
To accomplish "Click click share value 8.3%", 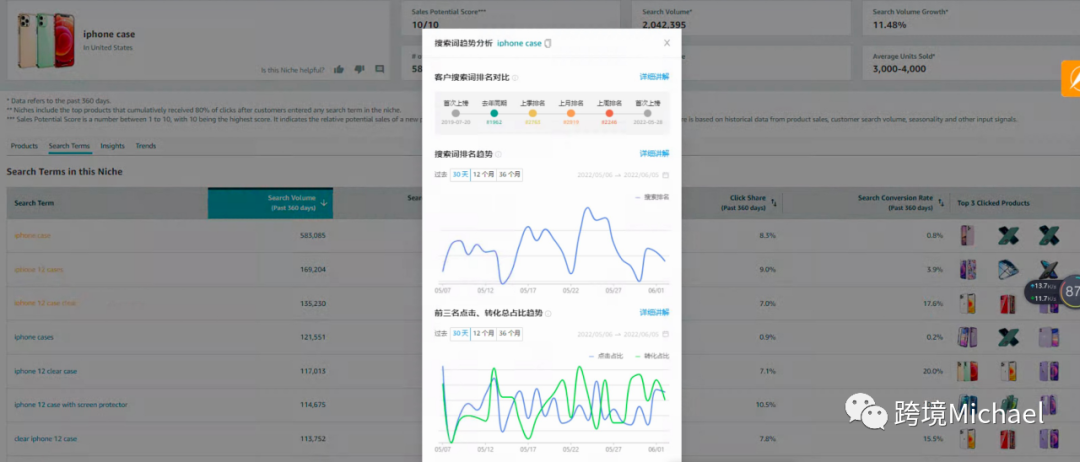I will click(x=767, y=235).
